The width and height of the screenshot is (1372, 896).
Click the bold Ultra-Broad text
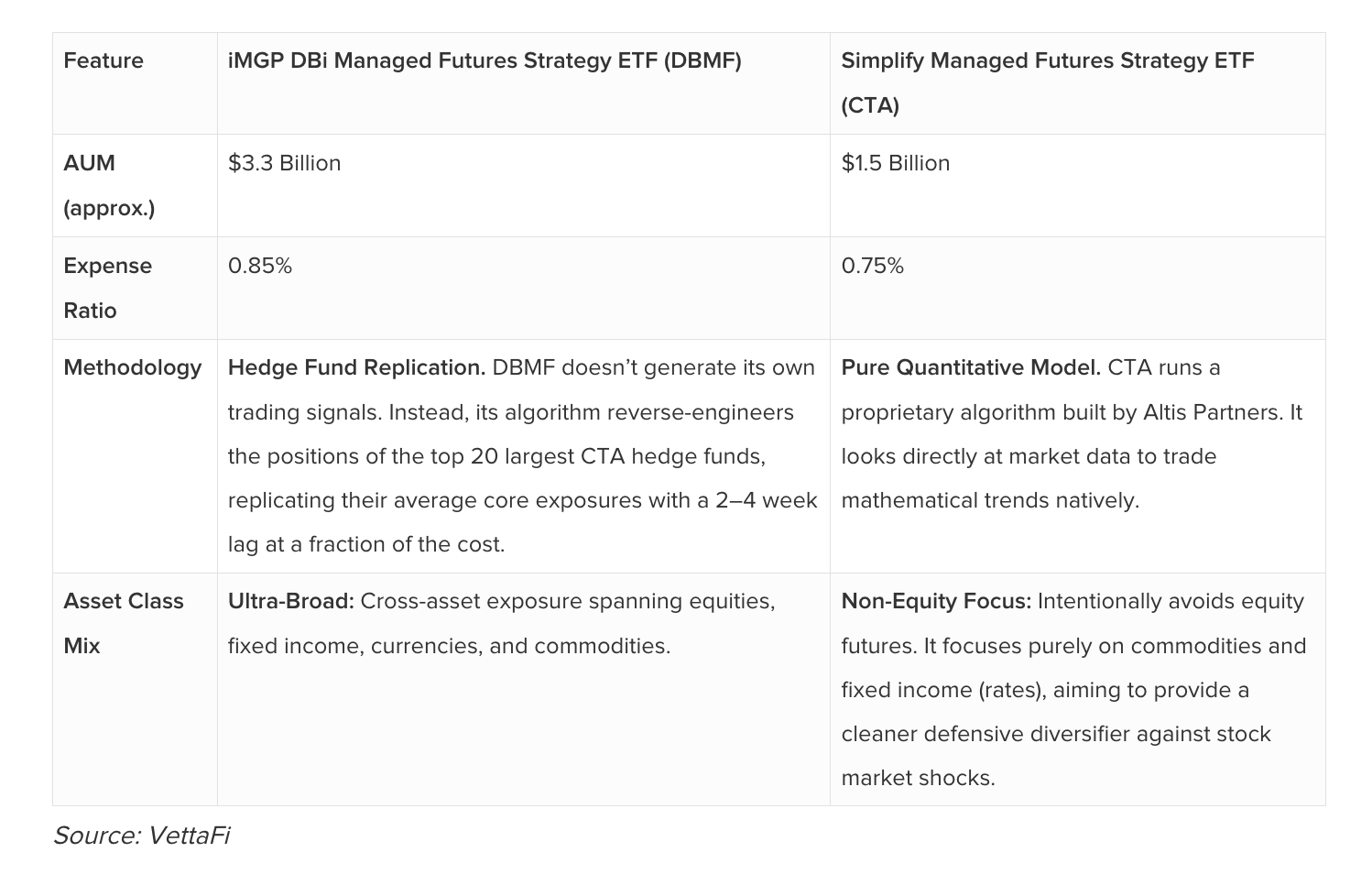click(x=290, y=601)
